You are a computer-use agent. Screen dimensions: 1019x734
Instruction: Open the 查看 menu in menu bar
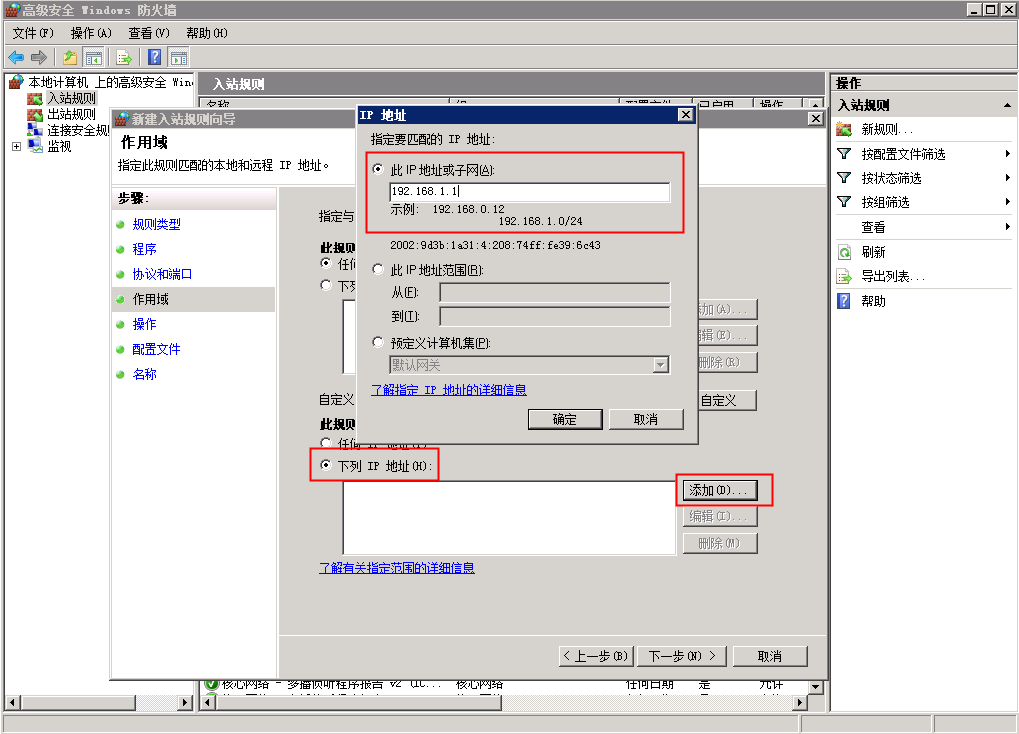click(x=148, y=33)
